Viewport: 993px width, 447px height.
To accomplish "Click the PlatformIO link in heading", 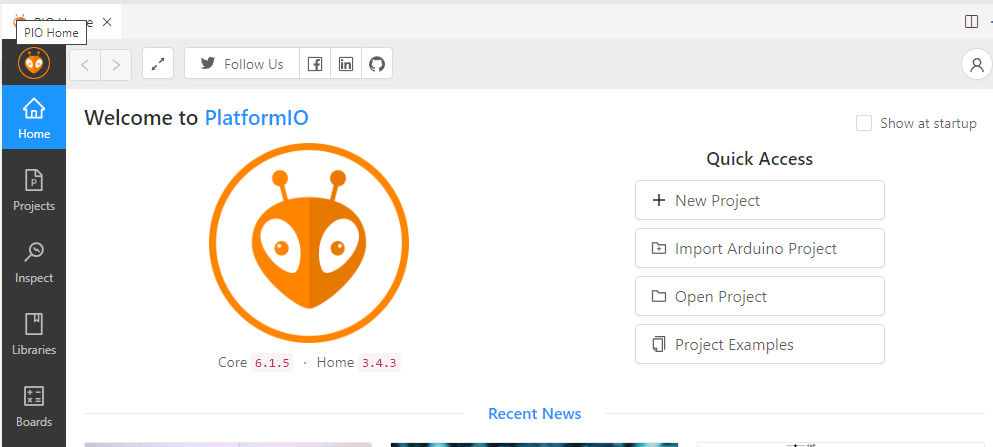I will click(x=256, y=118).
